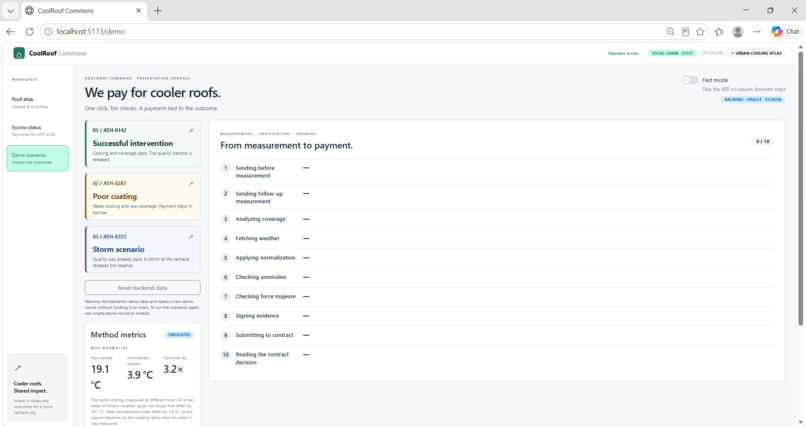This screenshot has height=427, width=806.
Task: Click Reset backend data button
Action: coord(142,288)
